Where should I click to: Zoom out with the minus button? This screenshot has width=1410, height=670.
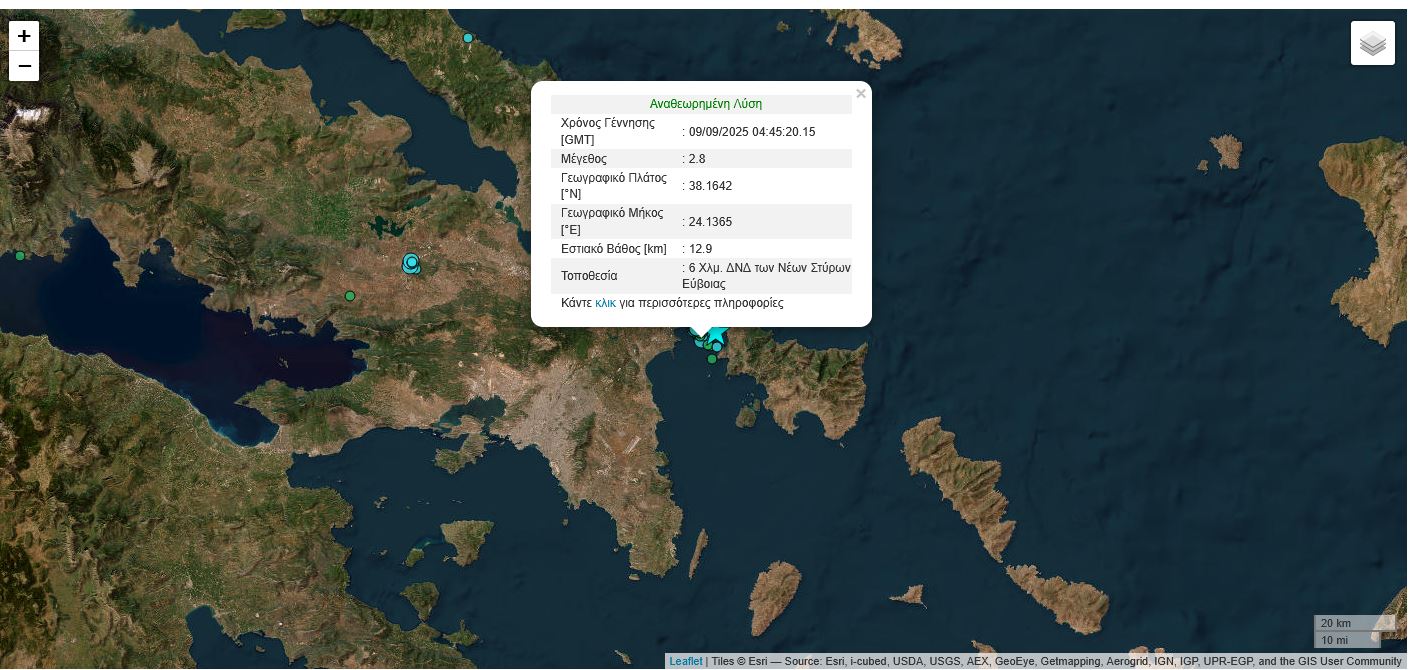click(x=24, y=66)
